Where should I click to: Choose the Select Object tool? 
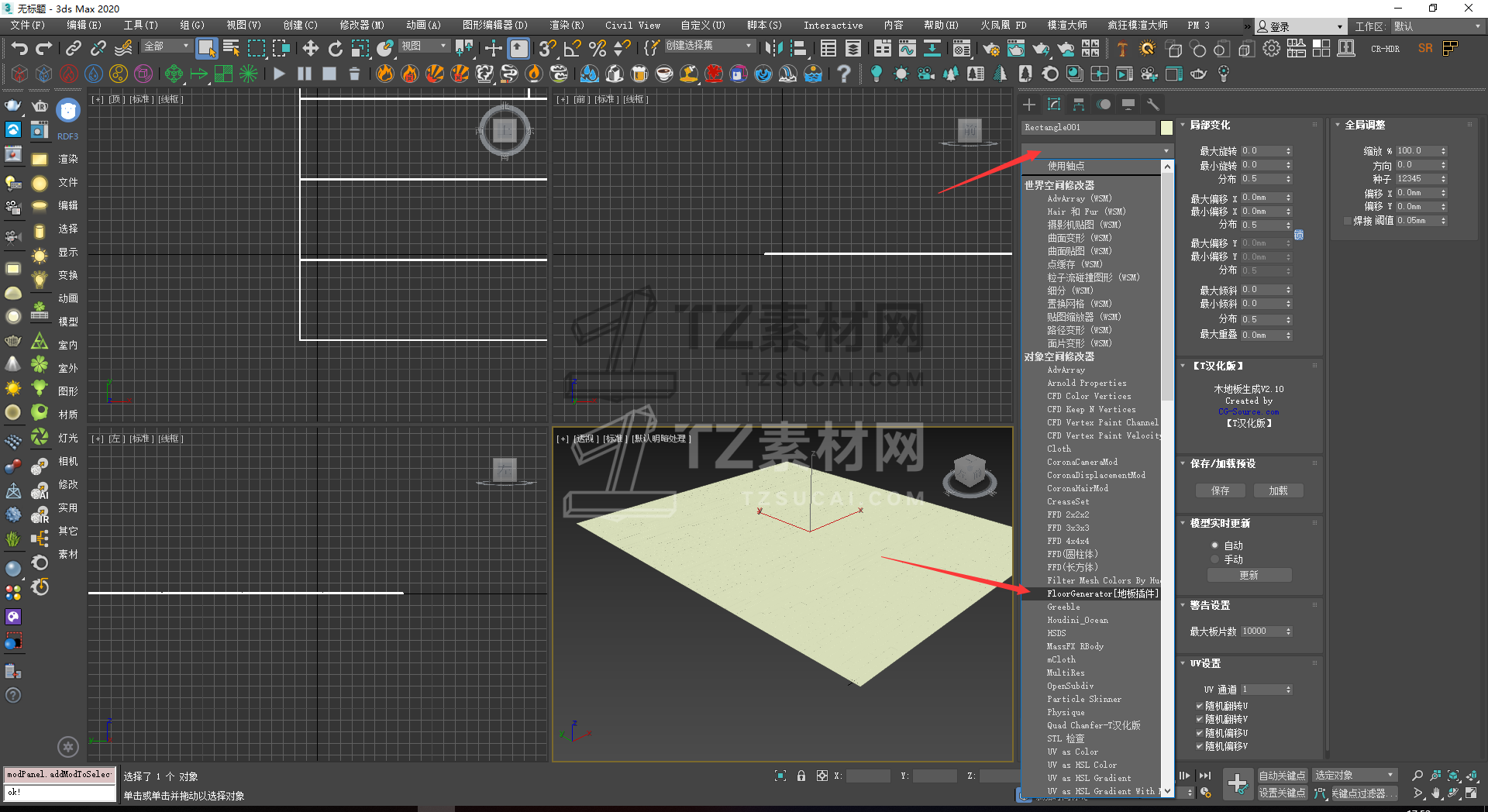pyautogui.click(x=206, y=48)
